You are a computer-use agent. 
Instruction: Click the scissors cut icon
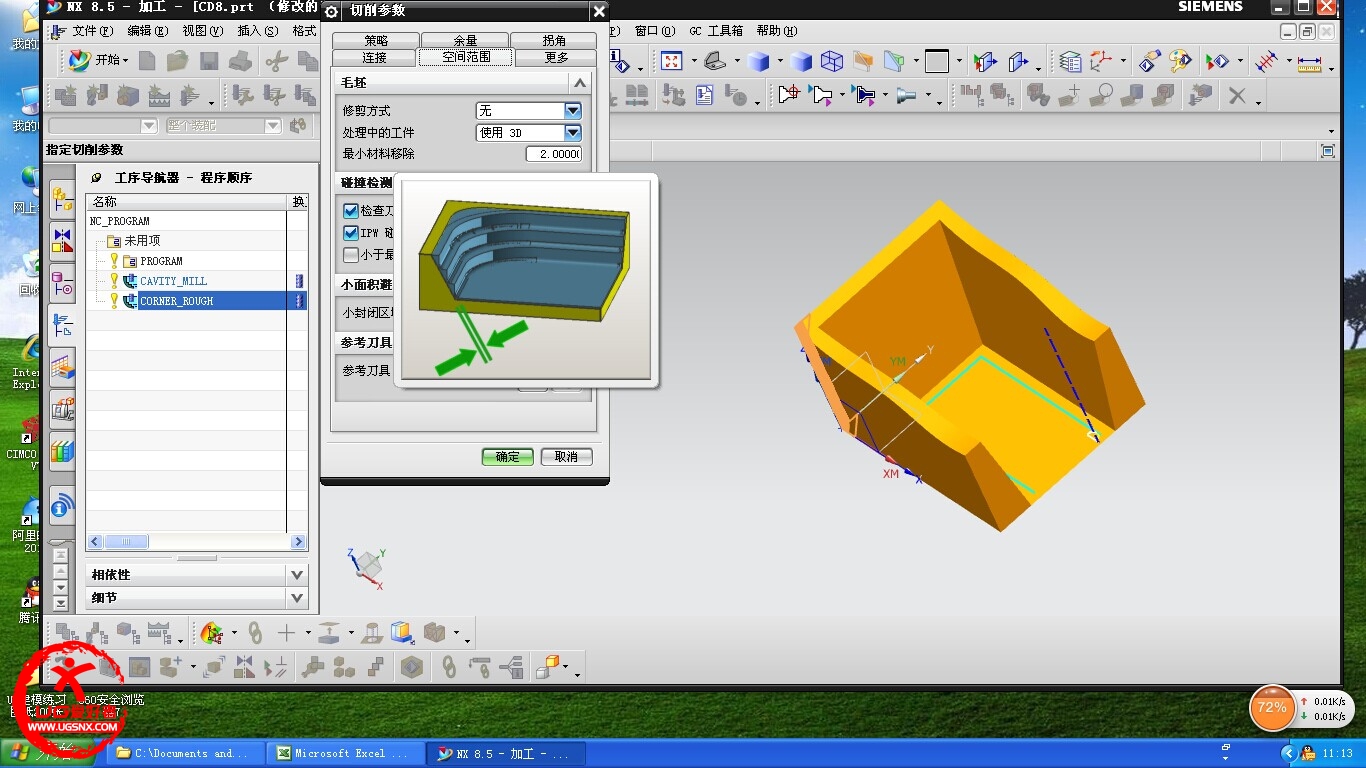tap(276, 61)
